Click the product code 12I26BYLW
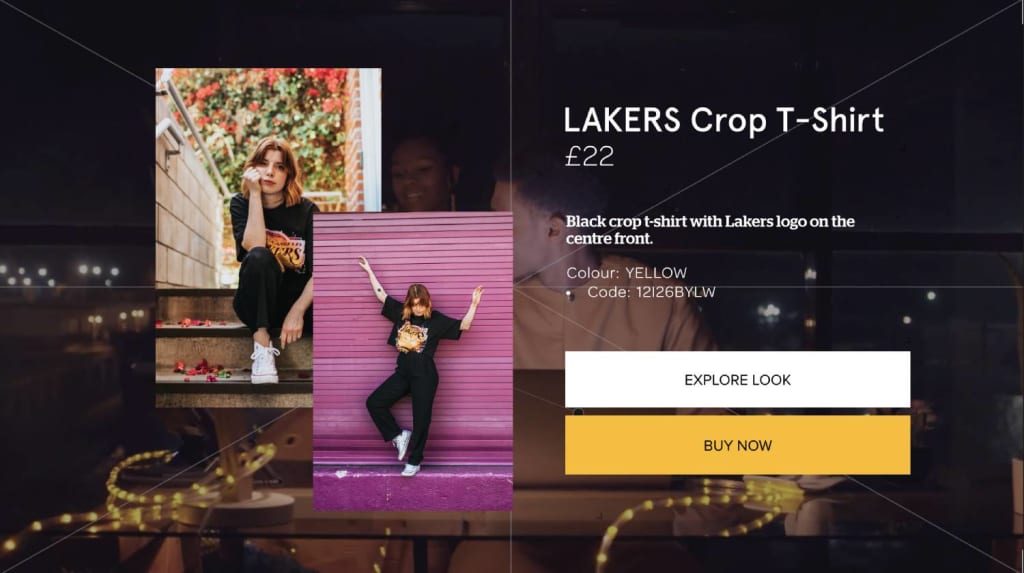The height and width of the screenshot is (573, 1024). click(x=676, y=292)
